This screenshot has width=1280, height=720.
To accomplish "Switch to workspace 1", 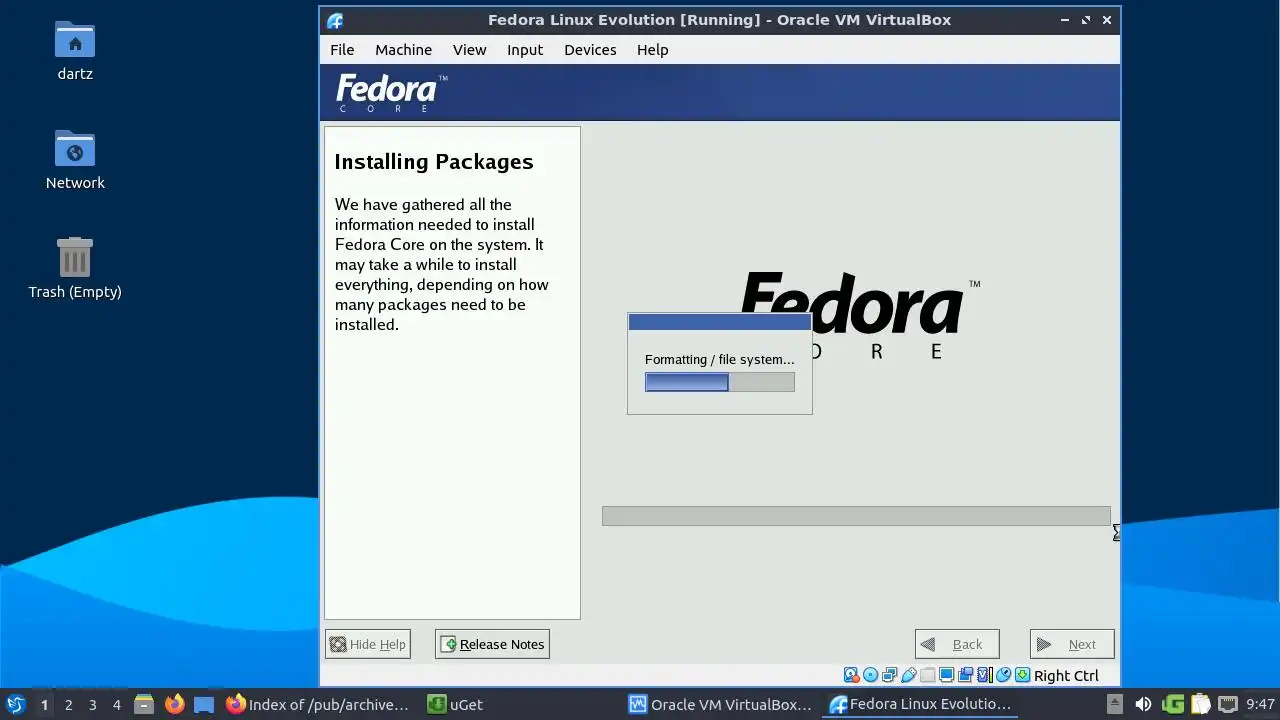I will pos(44,704).
